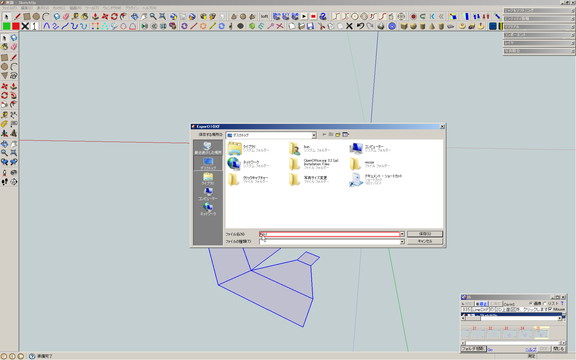Create a sphere with the sphere shape icon
576x360 pixels.
[x=413, y=26]
